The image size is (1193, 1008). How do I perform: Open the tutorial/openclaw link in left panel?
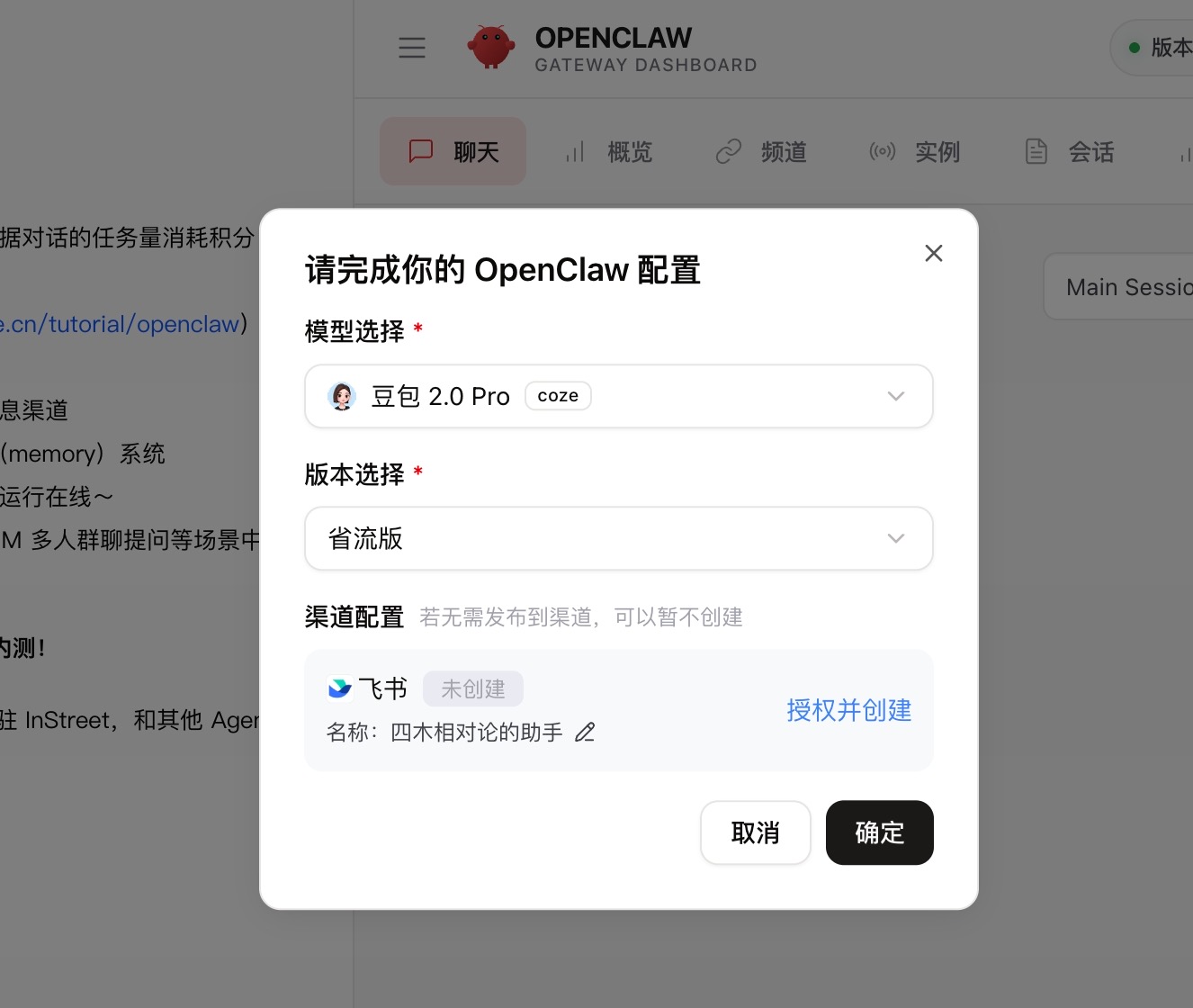[x=120, y=324]
